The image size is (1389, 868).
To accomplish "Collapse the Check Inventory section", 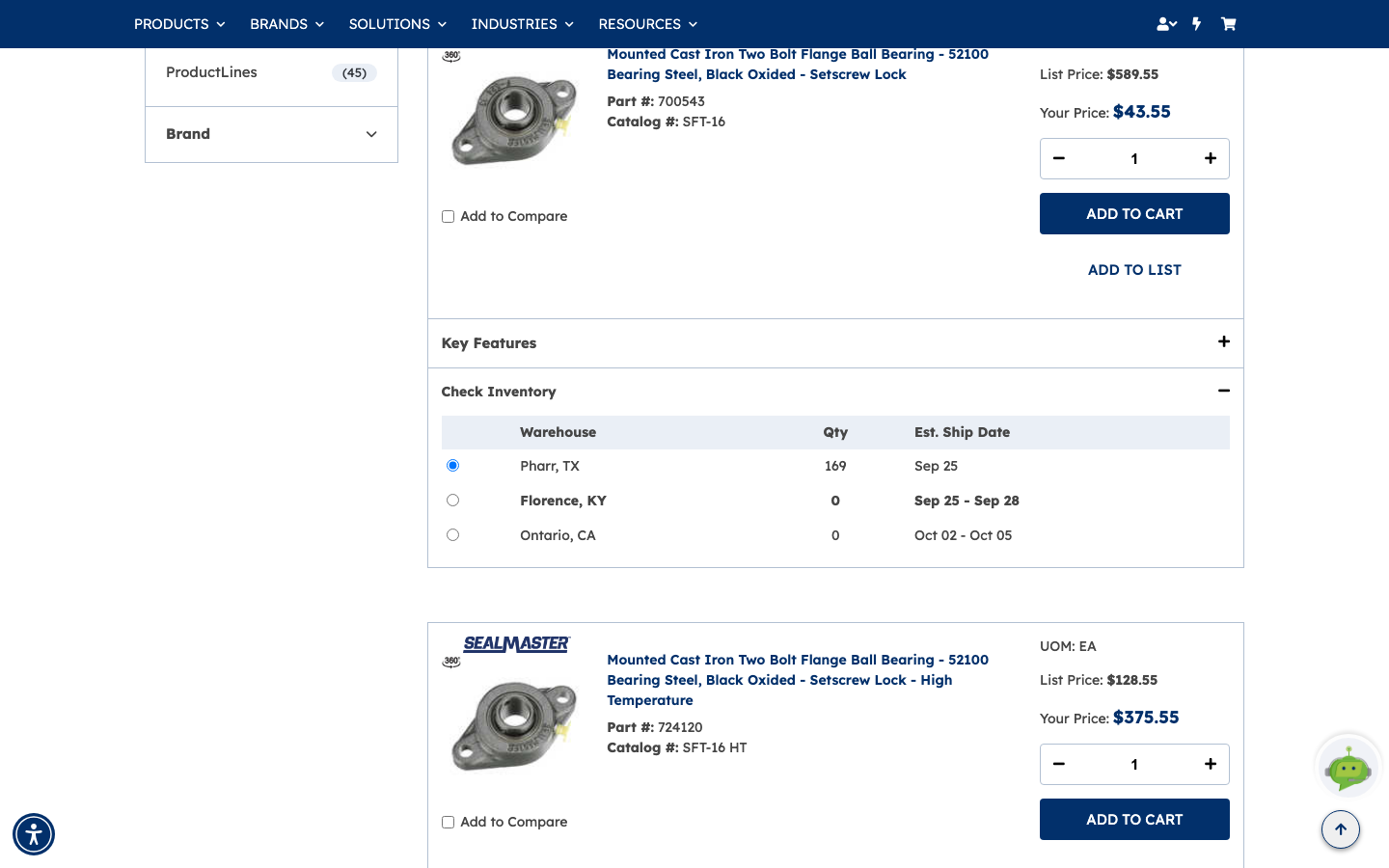I will [835, 392].
